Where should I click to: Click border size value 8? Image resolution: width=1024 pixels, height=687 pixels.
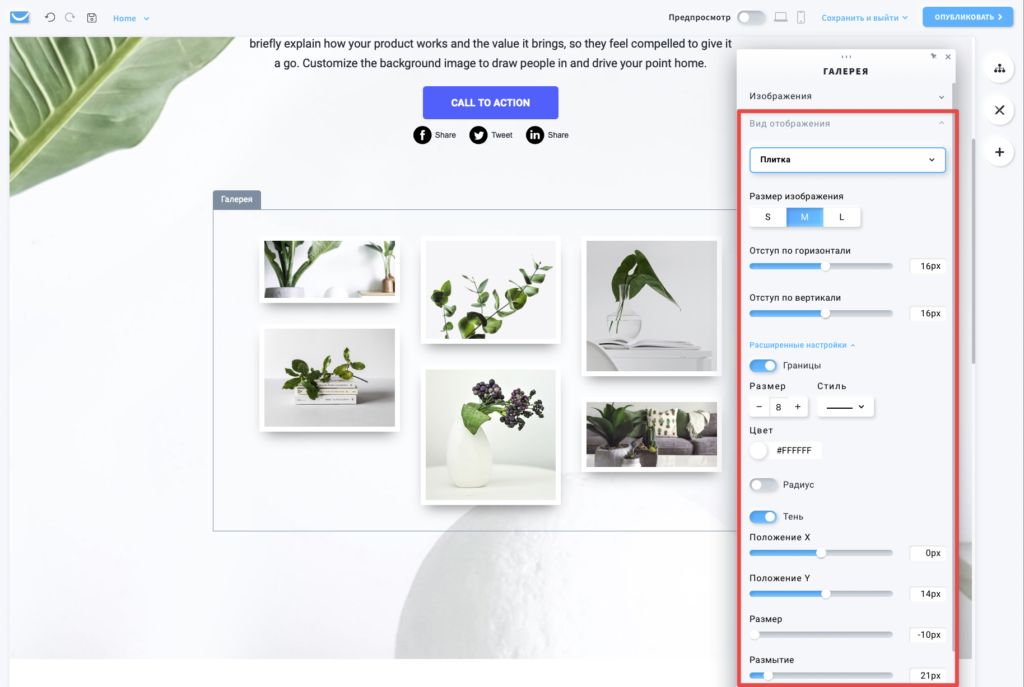pyautogui.click(x=778, y=407)
